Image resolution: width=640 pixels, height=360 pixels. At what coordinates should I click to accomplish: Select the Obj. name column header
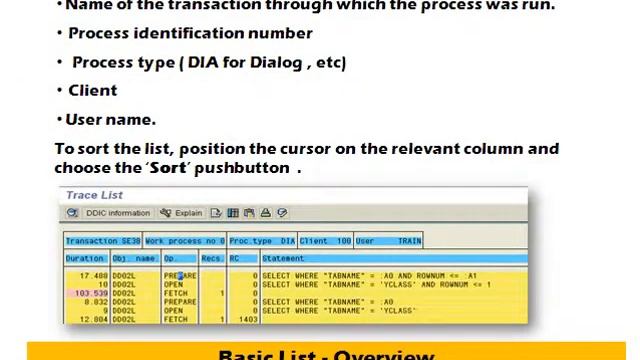tap(136, 258)
